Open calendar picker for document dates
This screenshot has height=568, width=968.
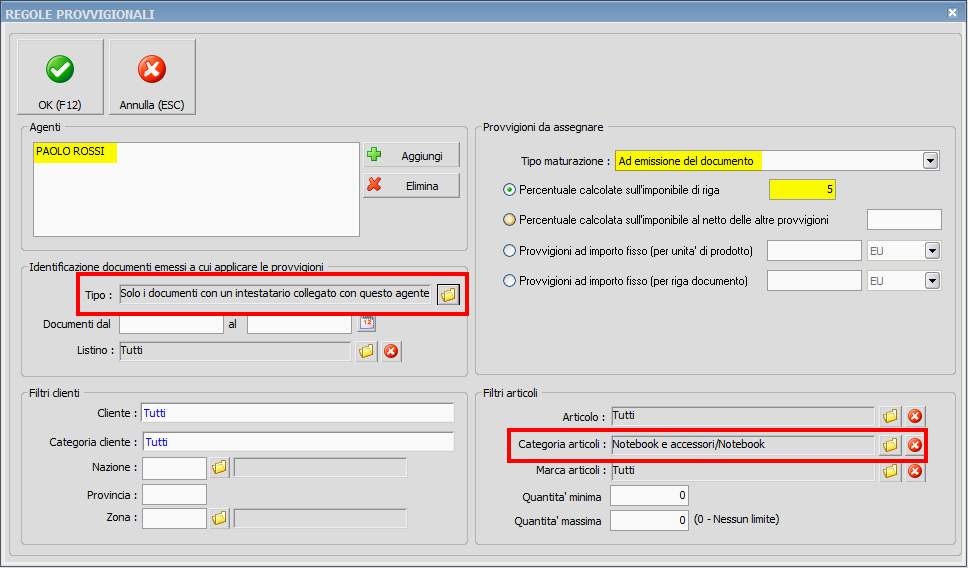pos(367,323)
